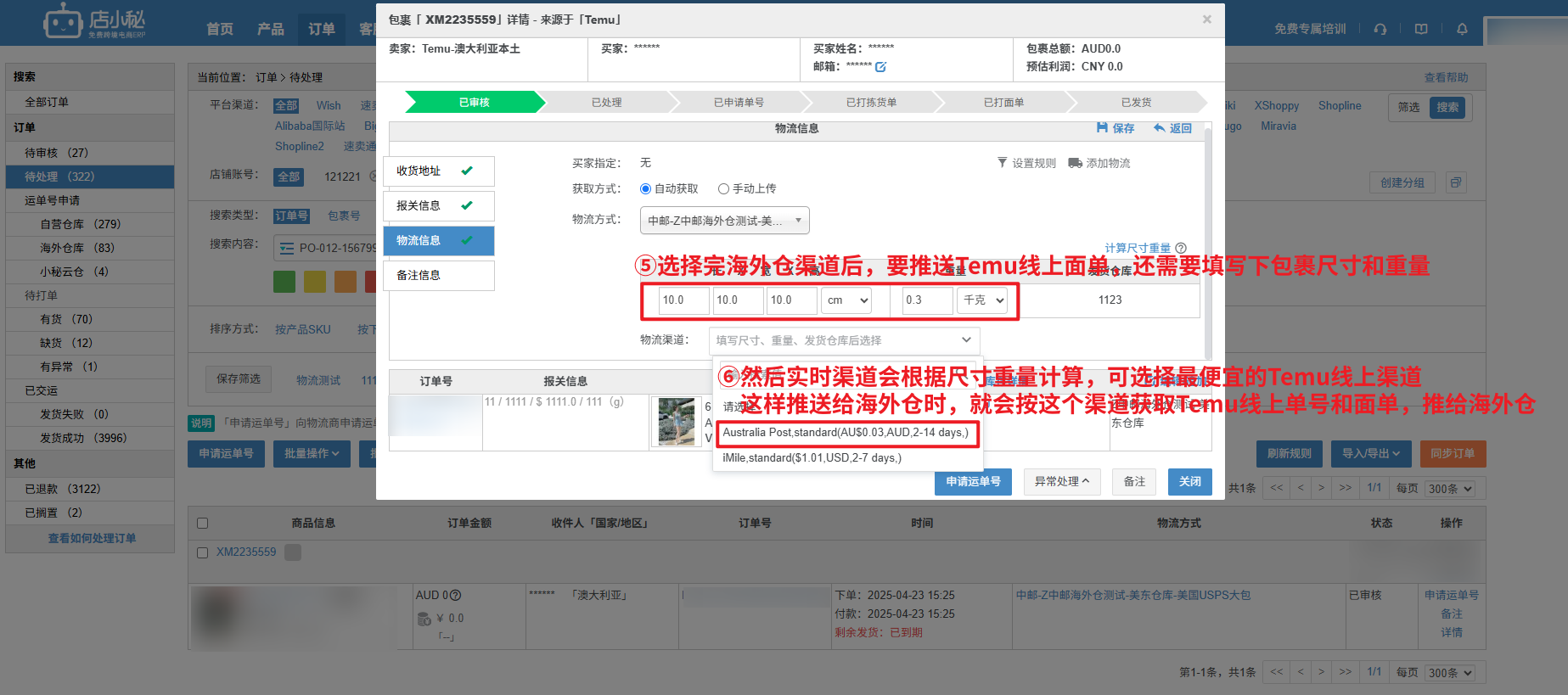Image resolution: width=1568 pixels, height=695 pixels.
Task: Select the 手动上传 radio button
Action: coord(723,188)
